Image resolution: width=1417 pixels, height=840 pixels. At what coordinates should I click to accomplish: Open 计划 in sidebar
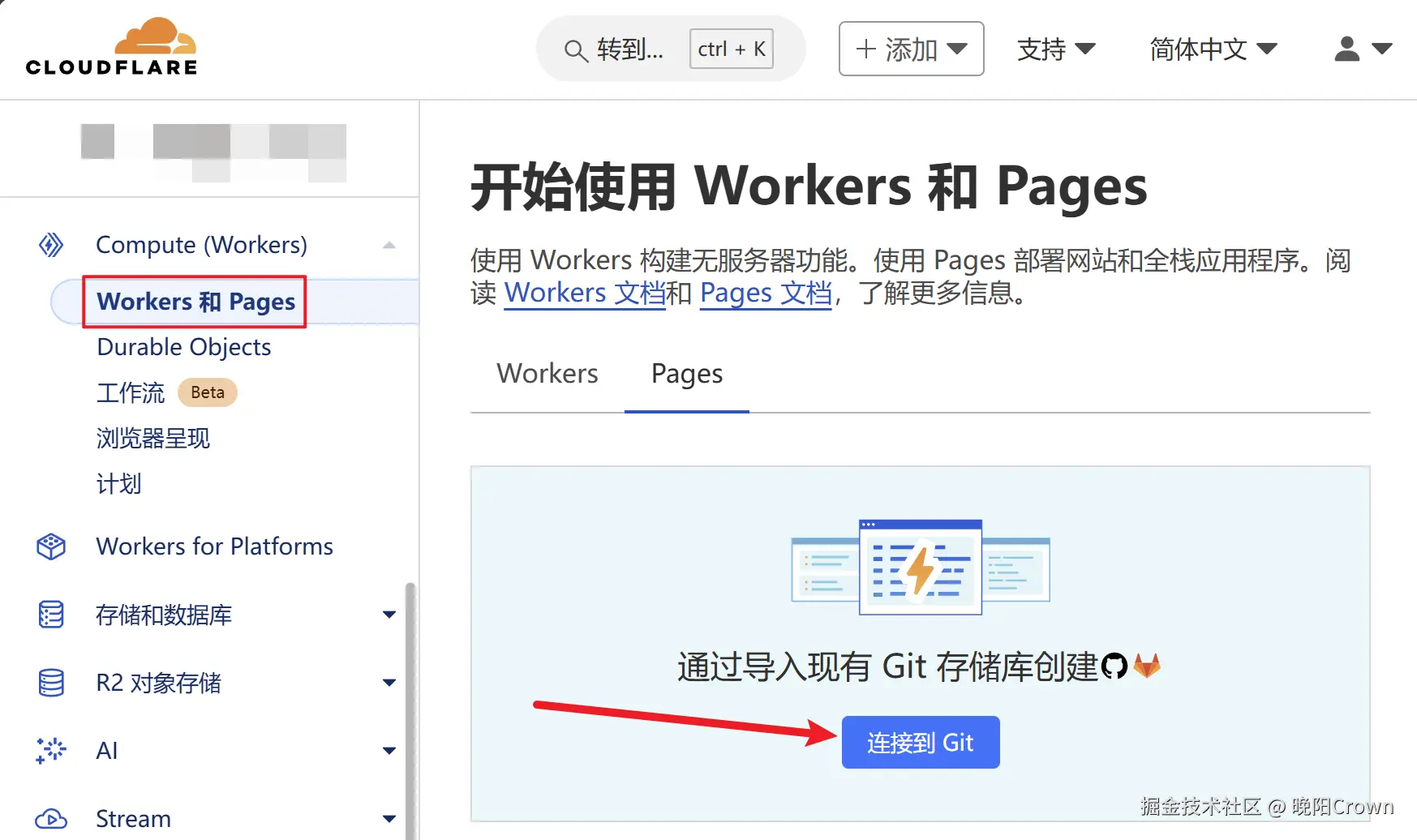[x=119, y=484]
